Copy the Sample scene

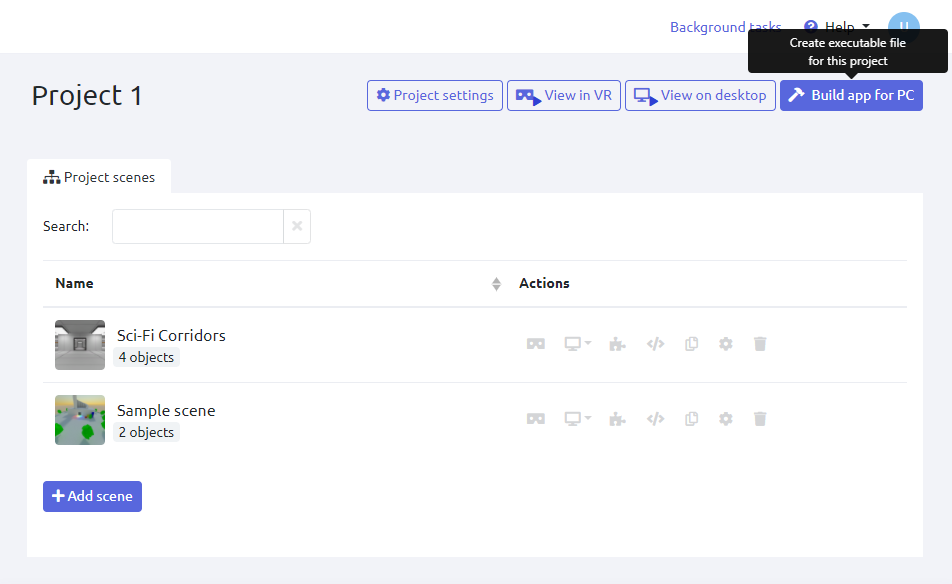coord(691,419)
